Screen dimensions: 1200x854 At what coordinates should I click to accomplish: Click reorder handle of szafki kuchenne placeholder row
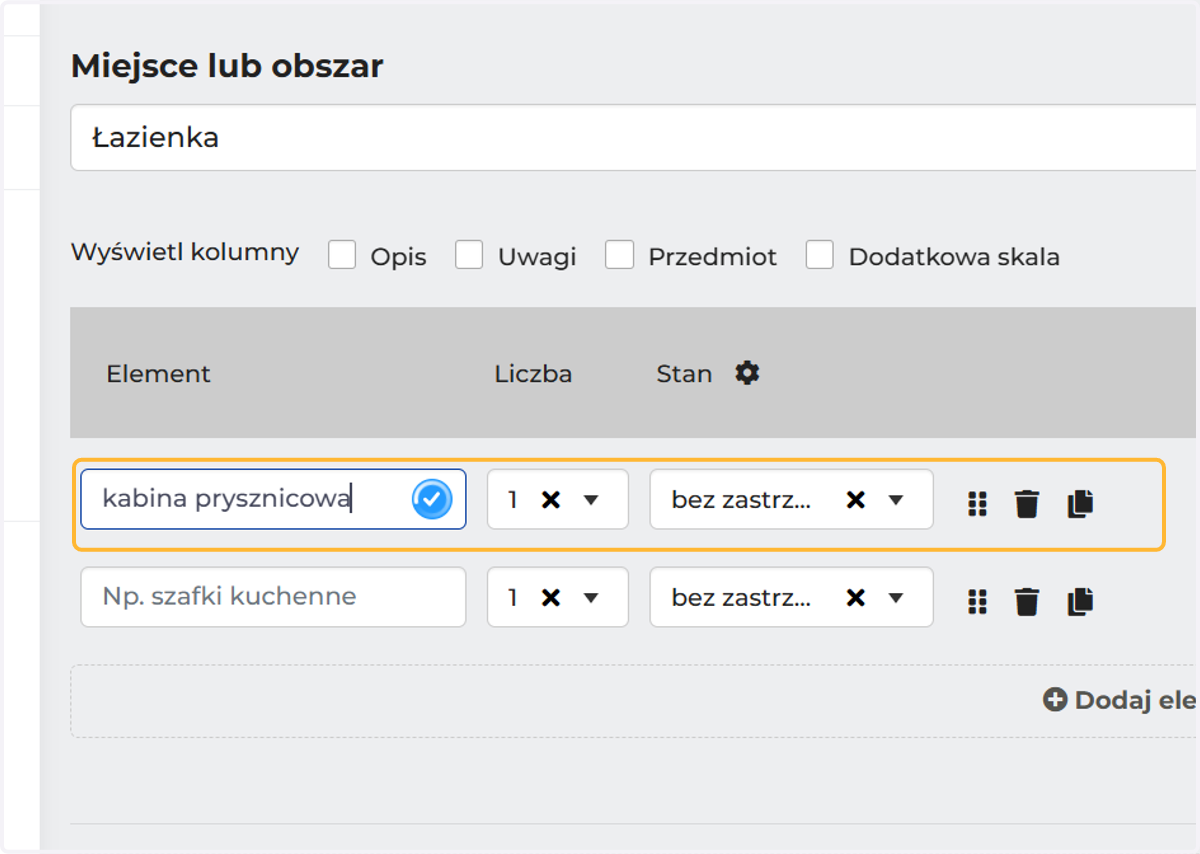977,601
